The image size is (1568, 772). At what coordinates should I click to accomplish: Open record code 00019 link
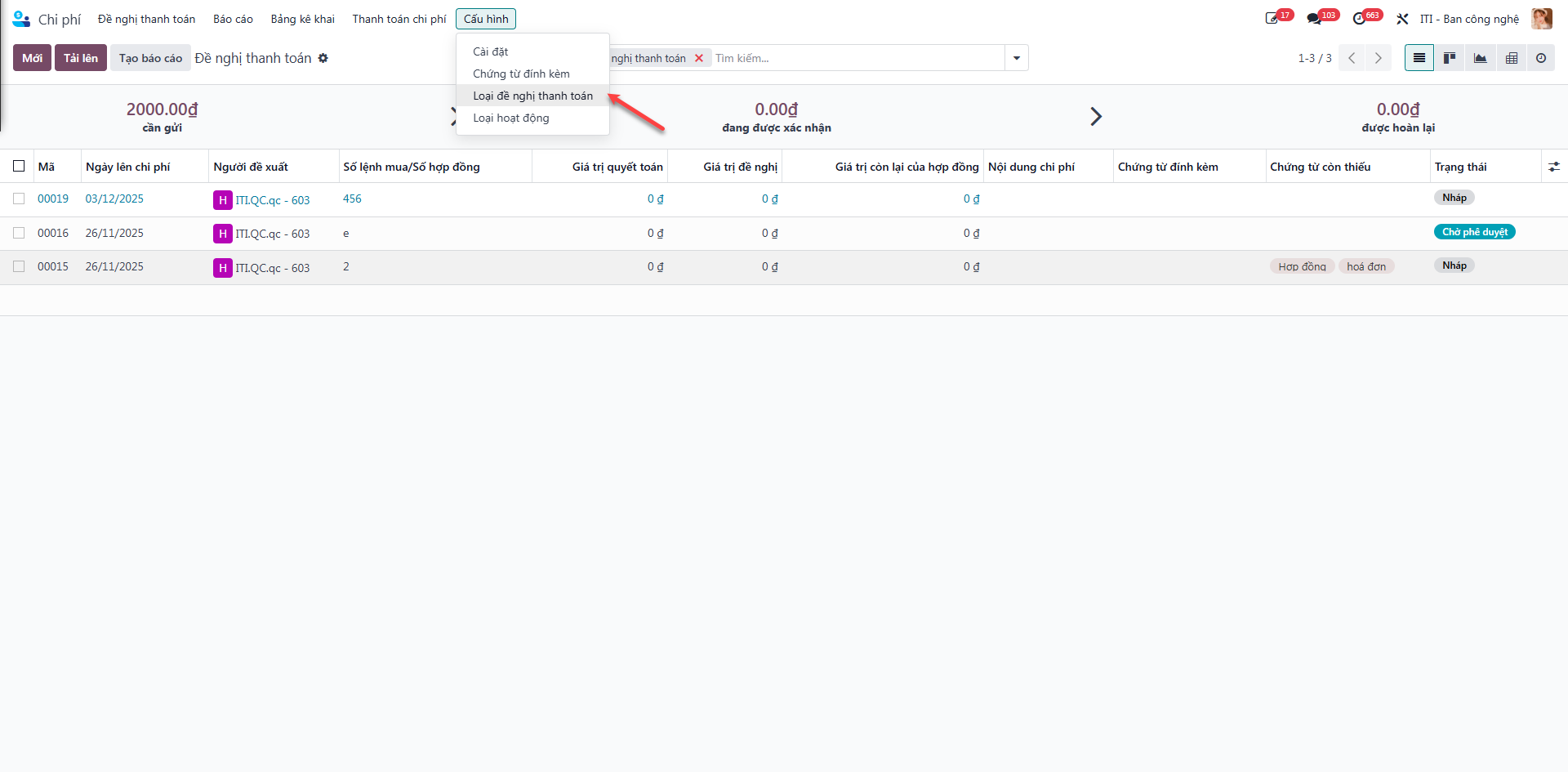coord(53,199)
